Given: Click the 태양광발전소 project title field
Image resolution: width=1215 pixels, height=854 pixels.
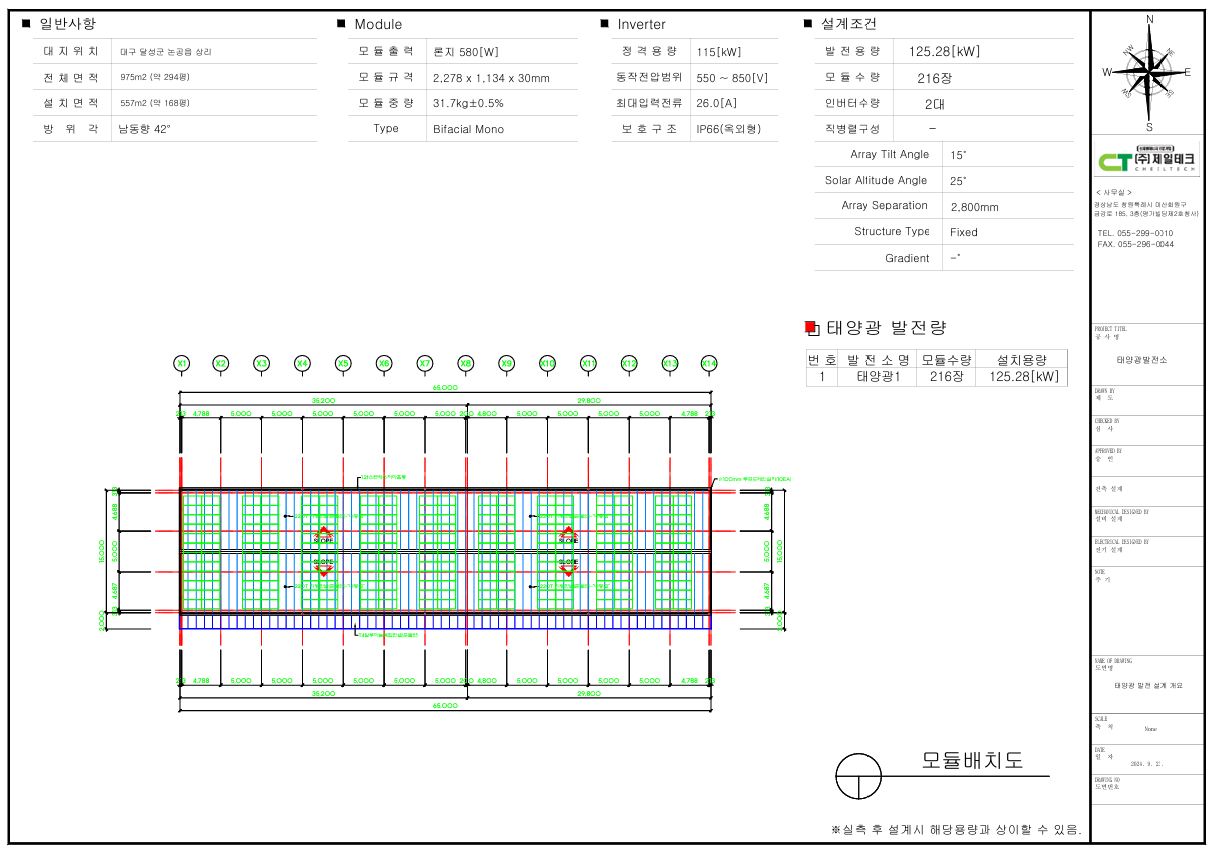Looking at the screenshot, I should (1141, 359).
